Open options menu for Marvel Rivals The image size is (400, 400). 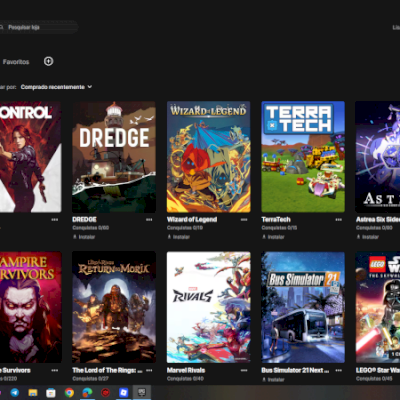244,370
